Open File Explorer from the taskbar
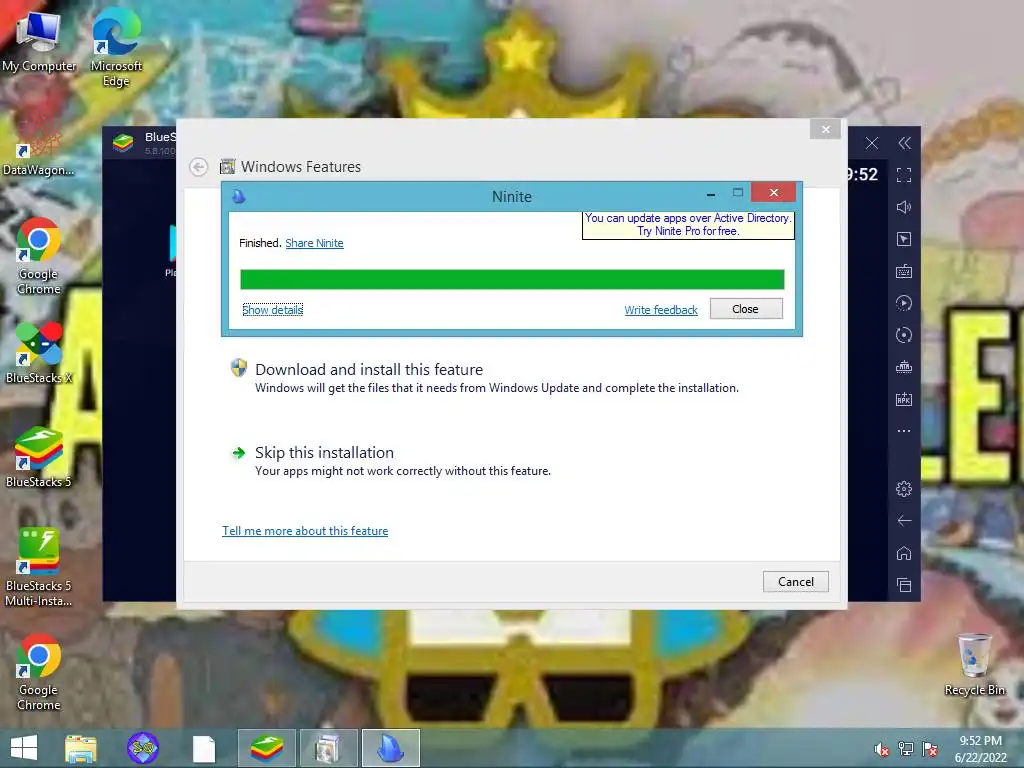The width and height of the screenshot is (1024, 768). [x=81, y=748]
